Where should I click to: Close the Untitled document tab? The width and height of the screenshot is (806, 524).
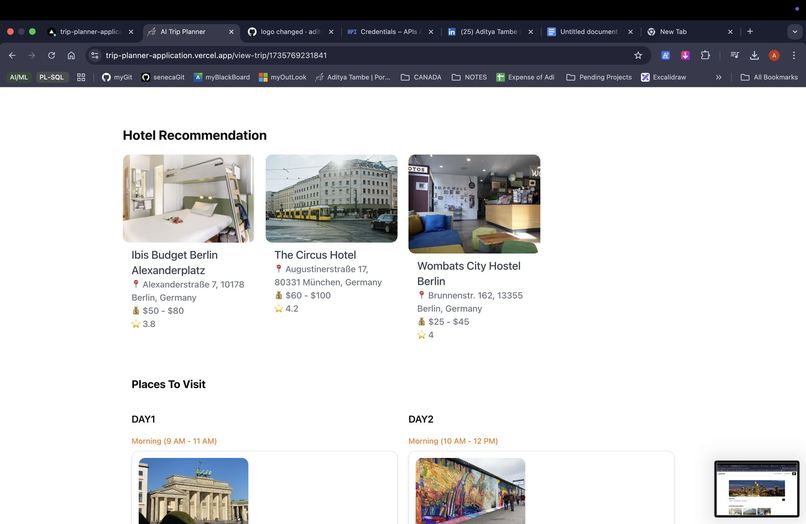click(x=631, y=32)
